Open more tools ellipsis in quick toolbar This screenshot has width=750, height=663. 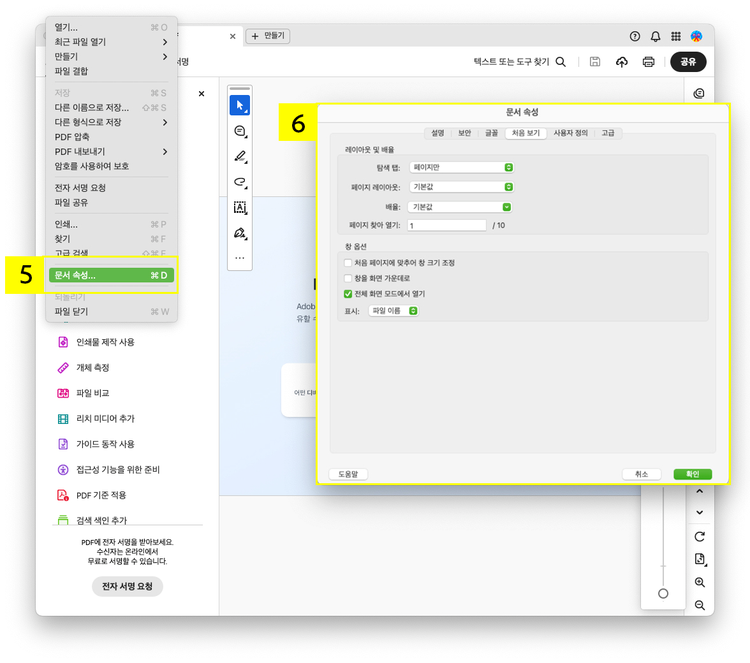(240, 258)
